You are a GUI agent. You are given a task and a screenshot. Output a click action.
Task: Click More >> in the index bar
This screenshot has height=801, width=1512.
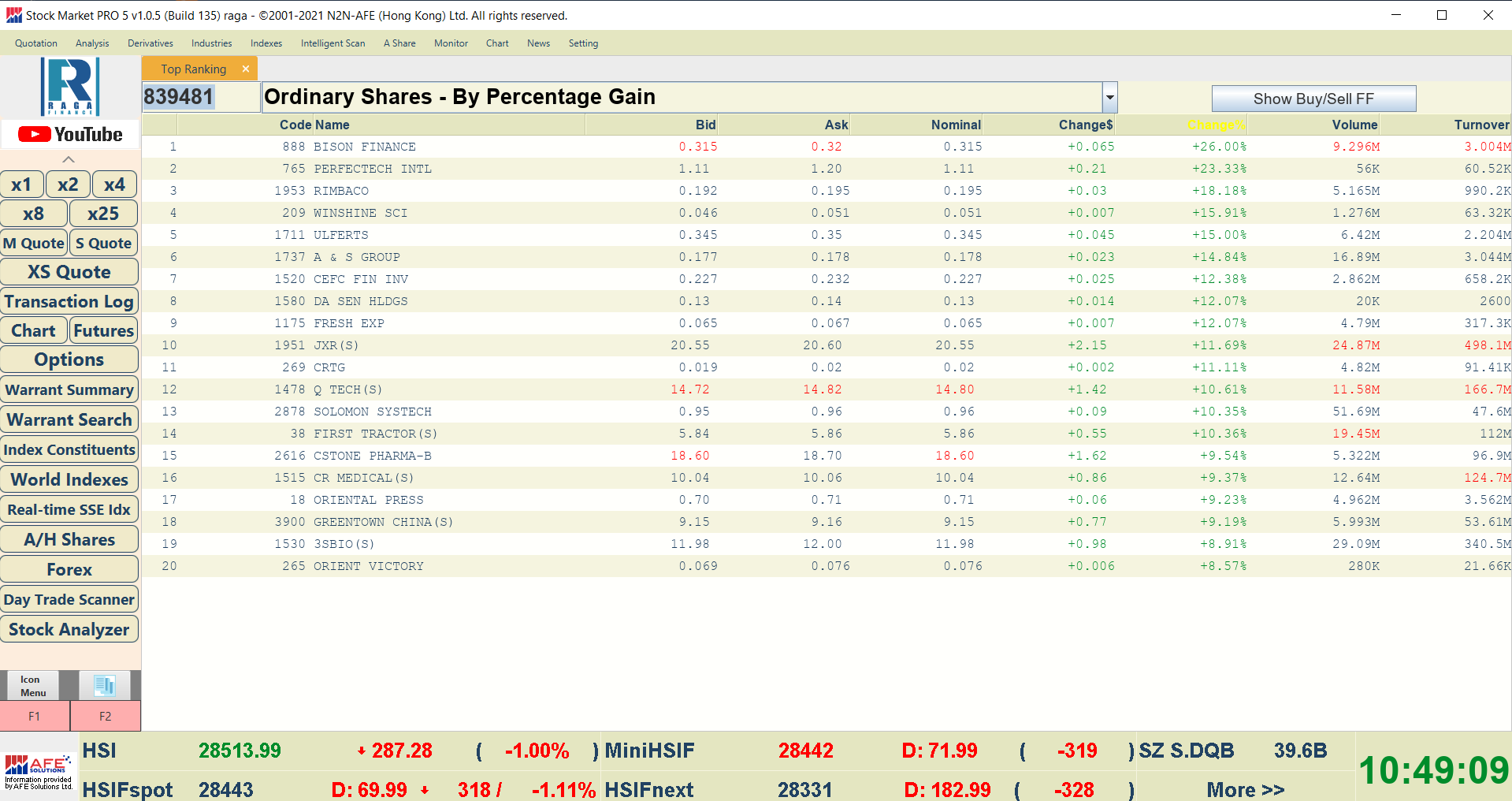point(1245,789)
